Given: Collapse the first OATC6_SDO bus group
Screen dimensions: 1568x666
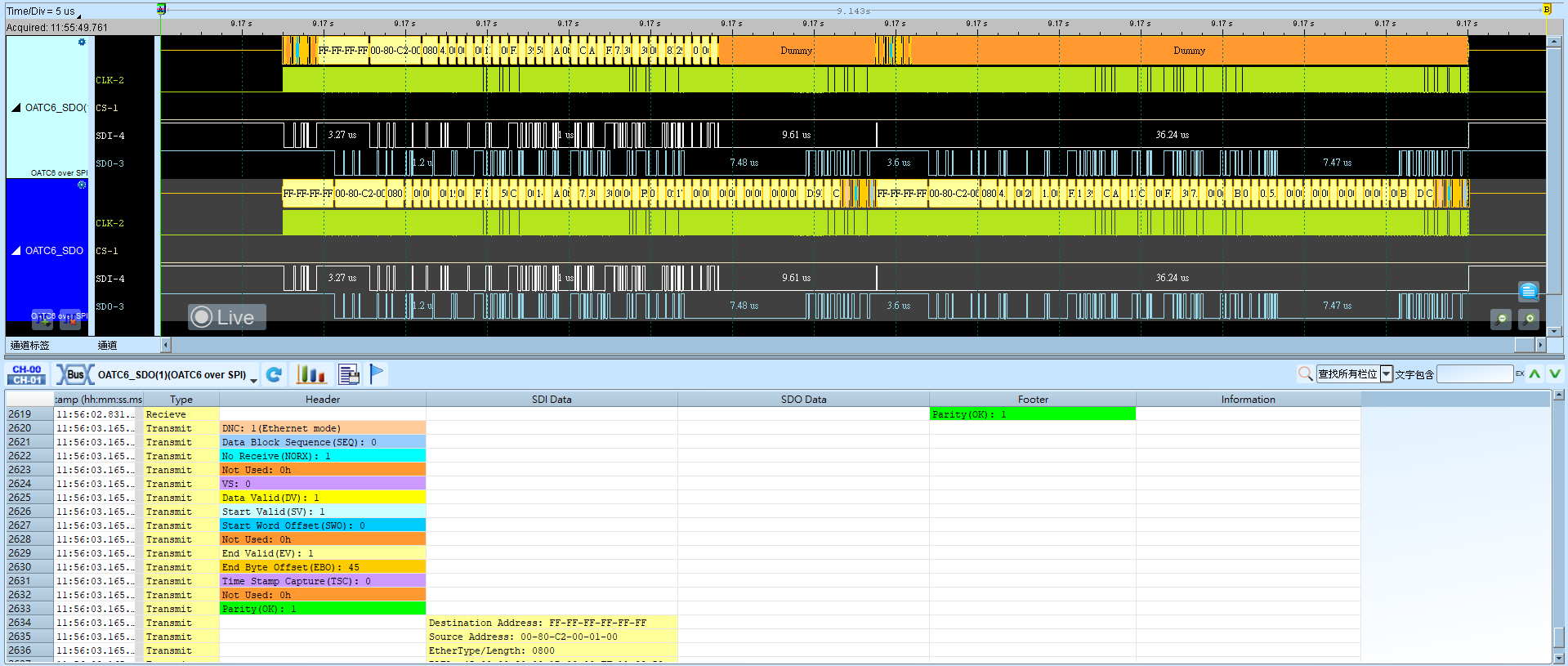Looking at the screenshot, I should [x=16, y=108].
